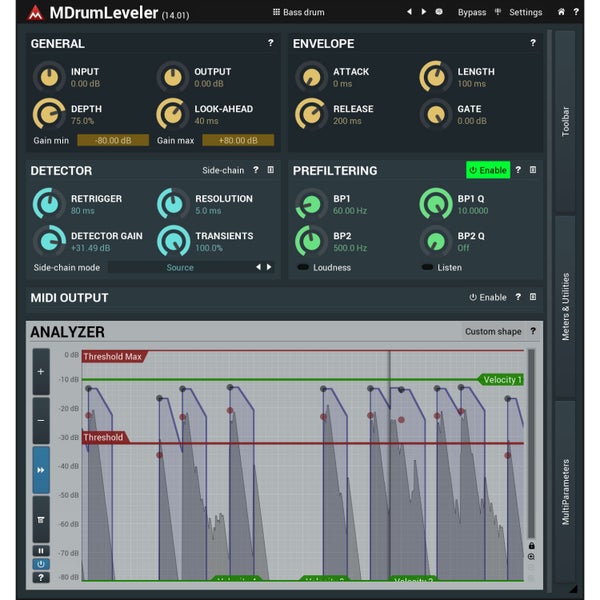
Task: Click the Velocity 1 level marker
Action: pyautogui.click(x=501, y=380)
